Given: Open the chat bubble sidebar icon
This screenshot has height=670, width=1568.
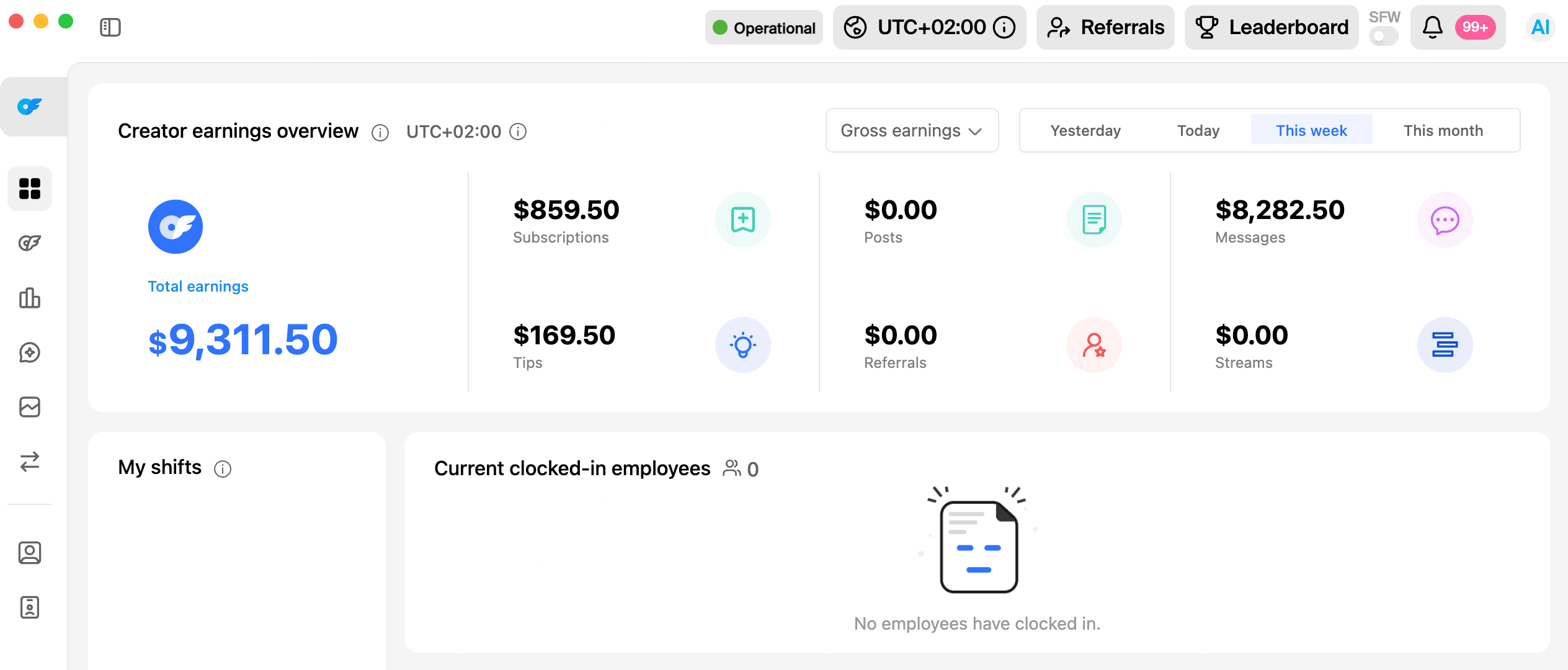Looking at the screenshot, I should click(x=30, y=352).
